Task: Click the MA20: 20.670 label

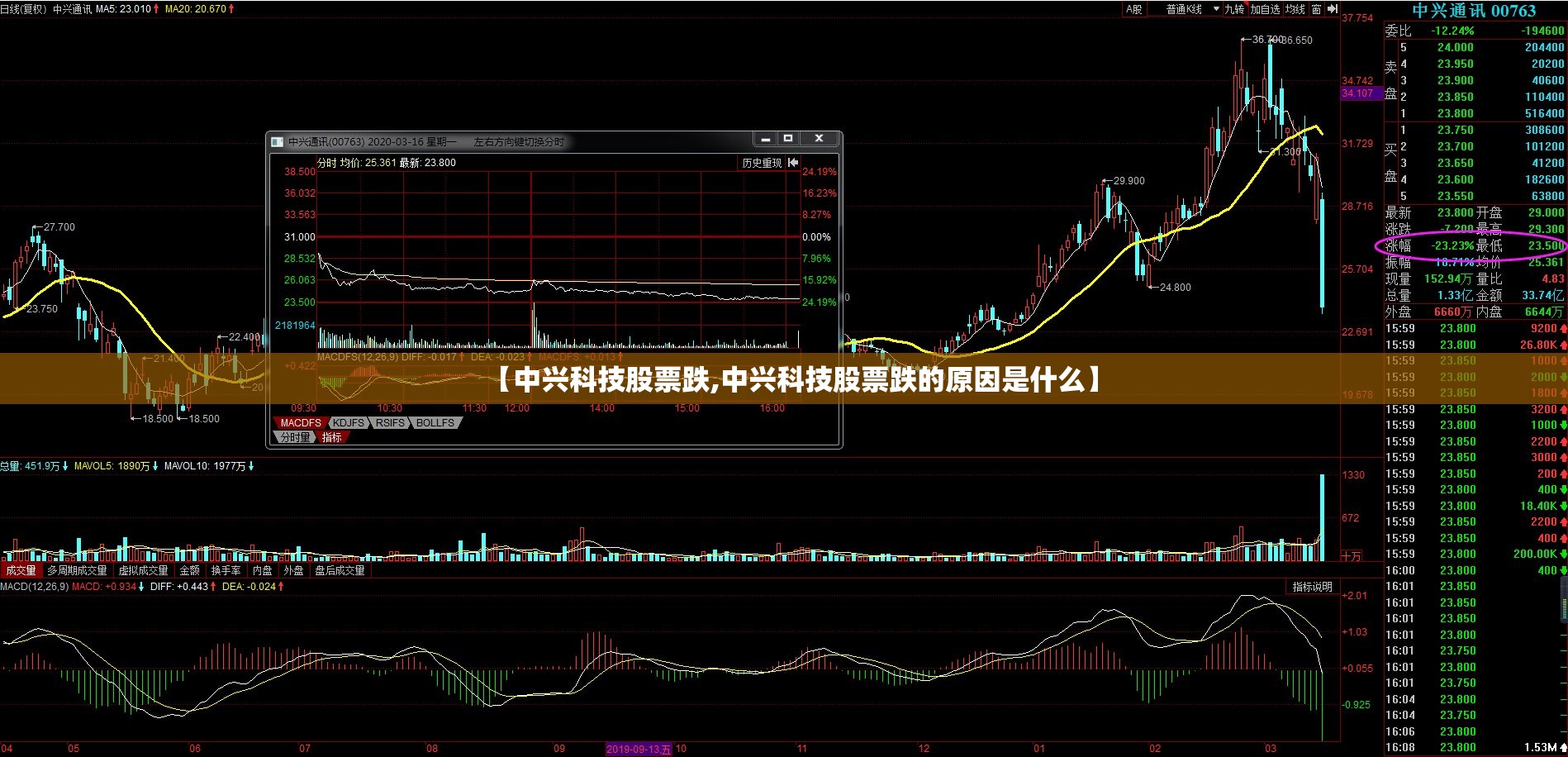Action: (195, 9)
